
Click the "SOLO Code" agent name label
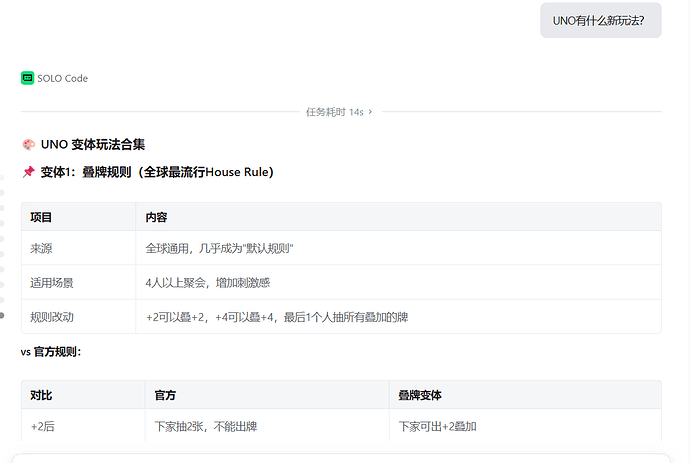(x=62, y=78)
